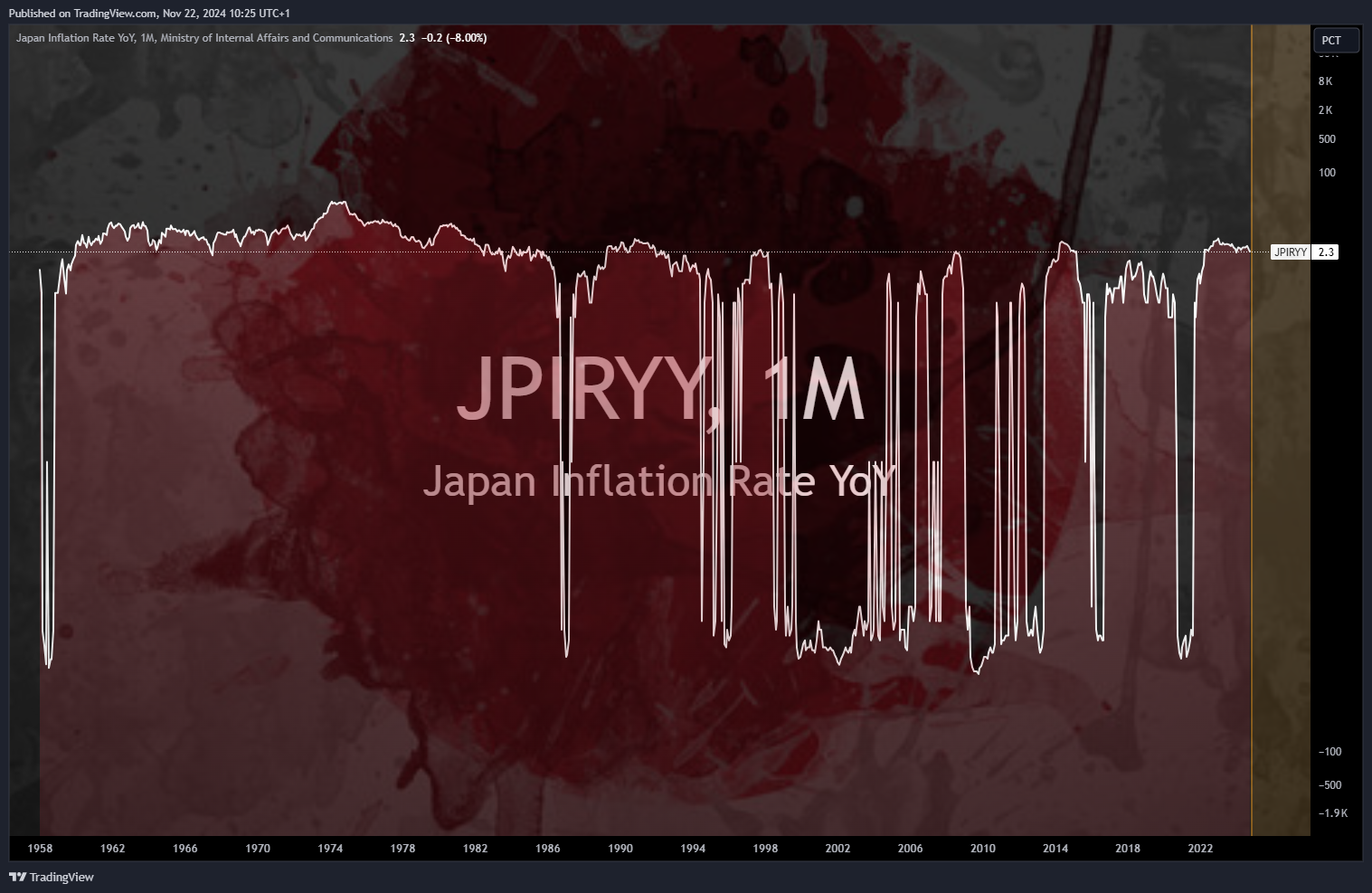This screenshot has height=893, width=1372.
Task: Click the 1998 label on the time axis
Action: pyautogui.click(x=765, y=849)
